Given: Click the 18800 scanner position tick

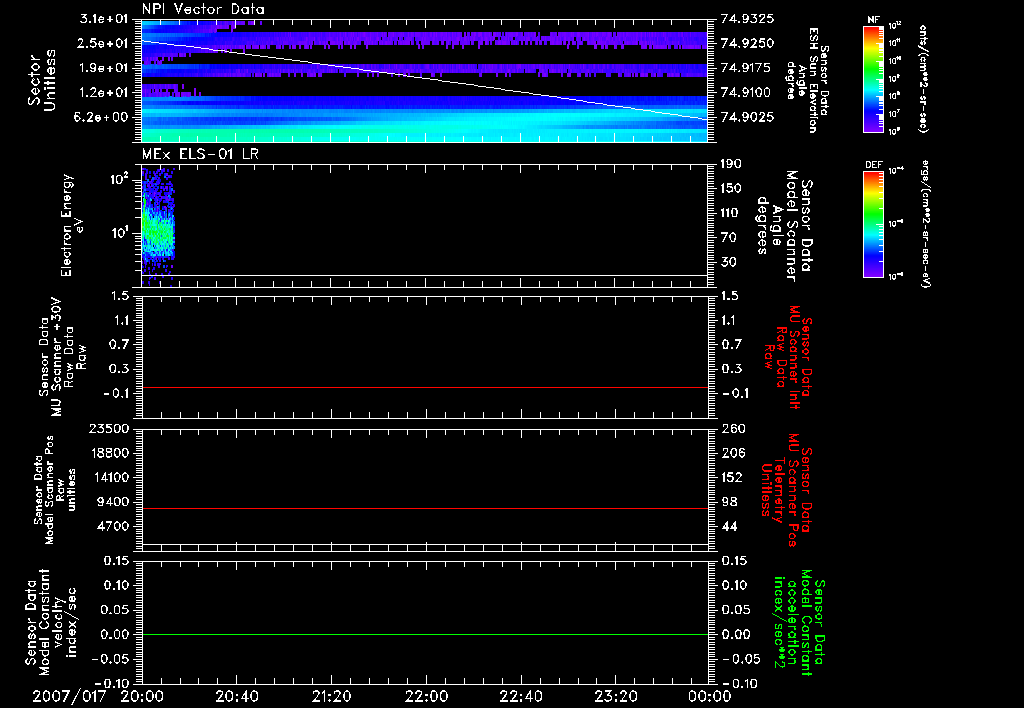Looking at the screenshot, I should pyautogui.click(x=108, y=453).
